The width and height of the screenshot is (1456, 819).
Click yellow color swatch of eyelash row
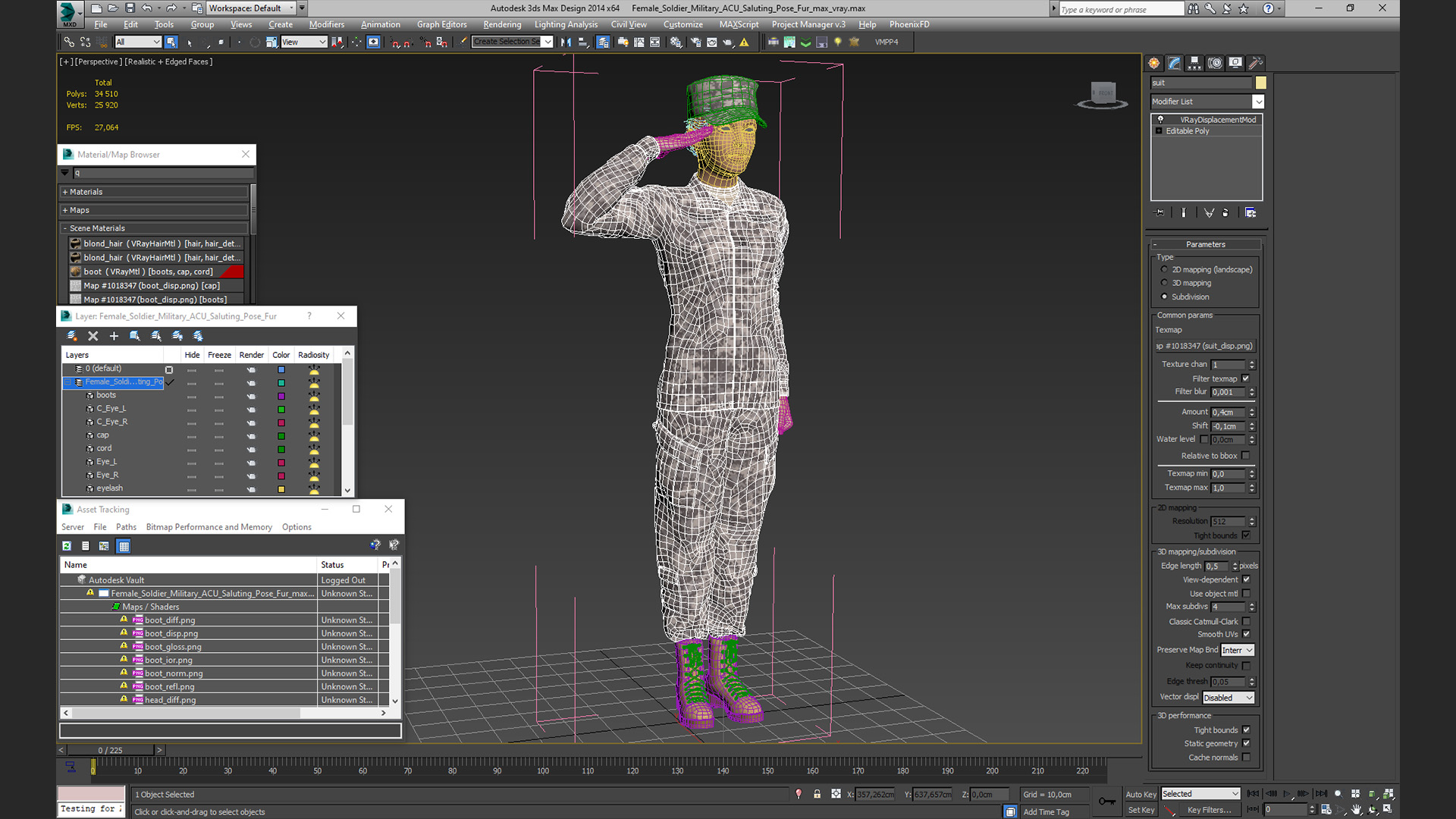click(x=281, y=489)
